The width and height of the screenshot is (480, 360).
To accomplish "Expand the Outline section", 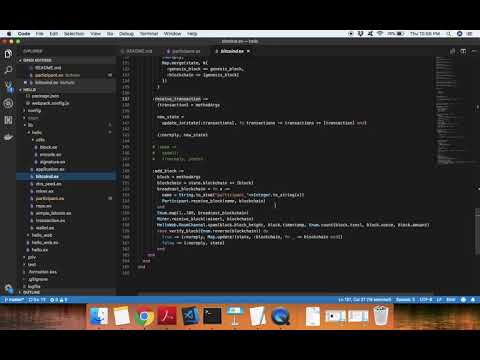I will (67, 292).
